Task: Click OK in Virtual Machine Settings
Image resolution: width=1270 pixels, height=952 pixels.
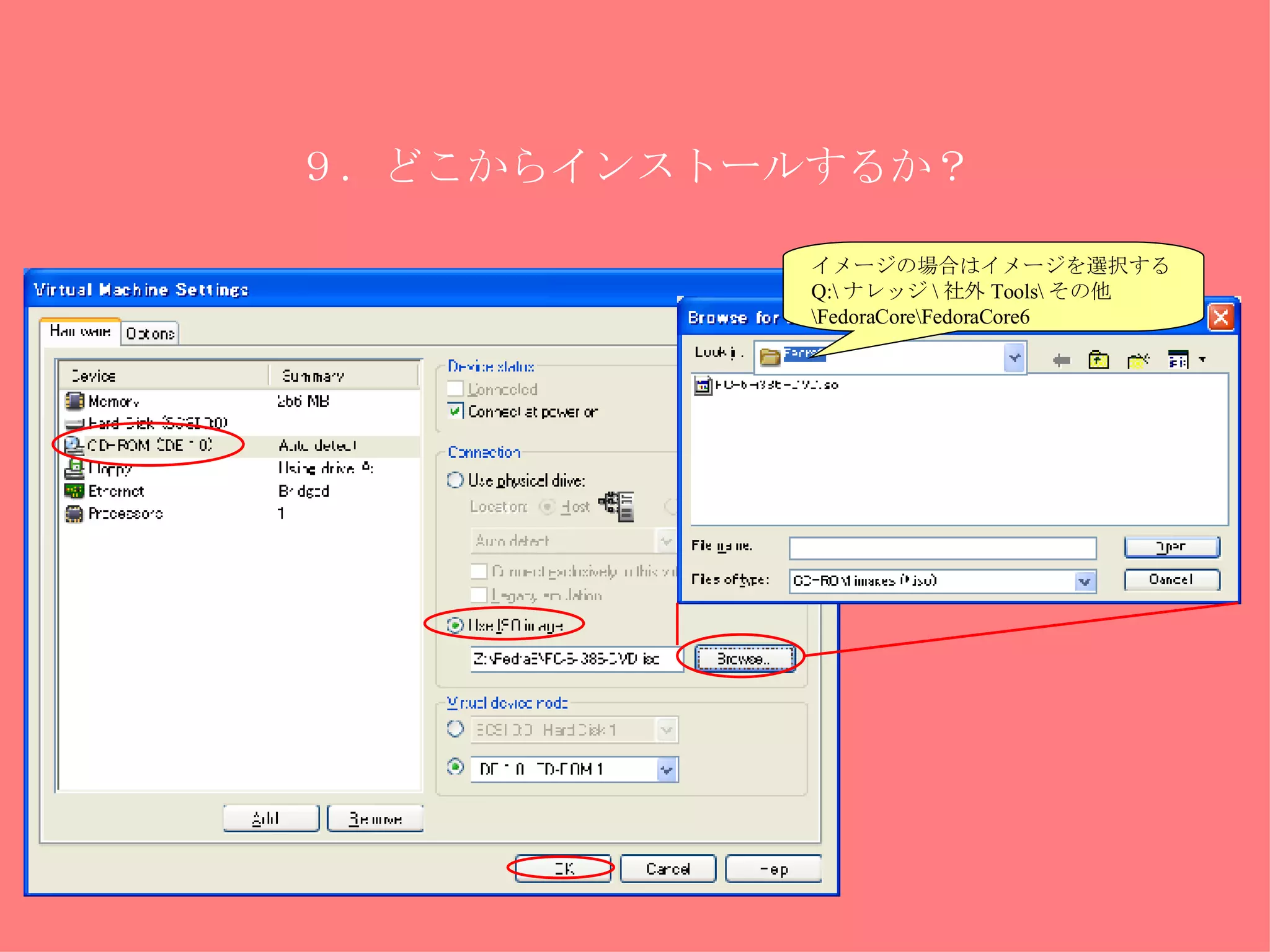Action: (563, 868)
